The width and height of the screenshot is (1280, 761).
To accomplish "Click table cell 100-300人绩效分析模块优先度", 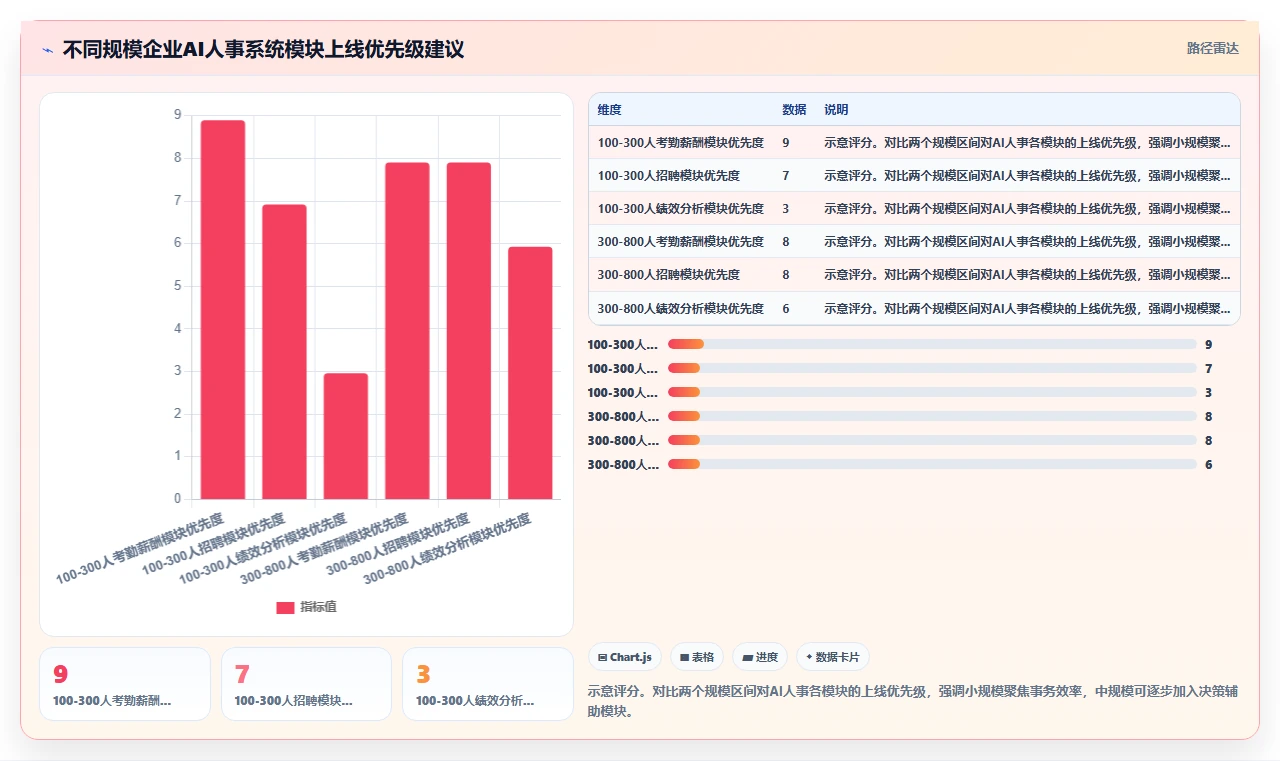I will coord(681,209).
